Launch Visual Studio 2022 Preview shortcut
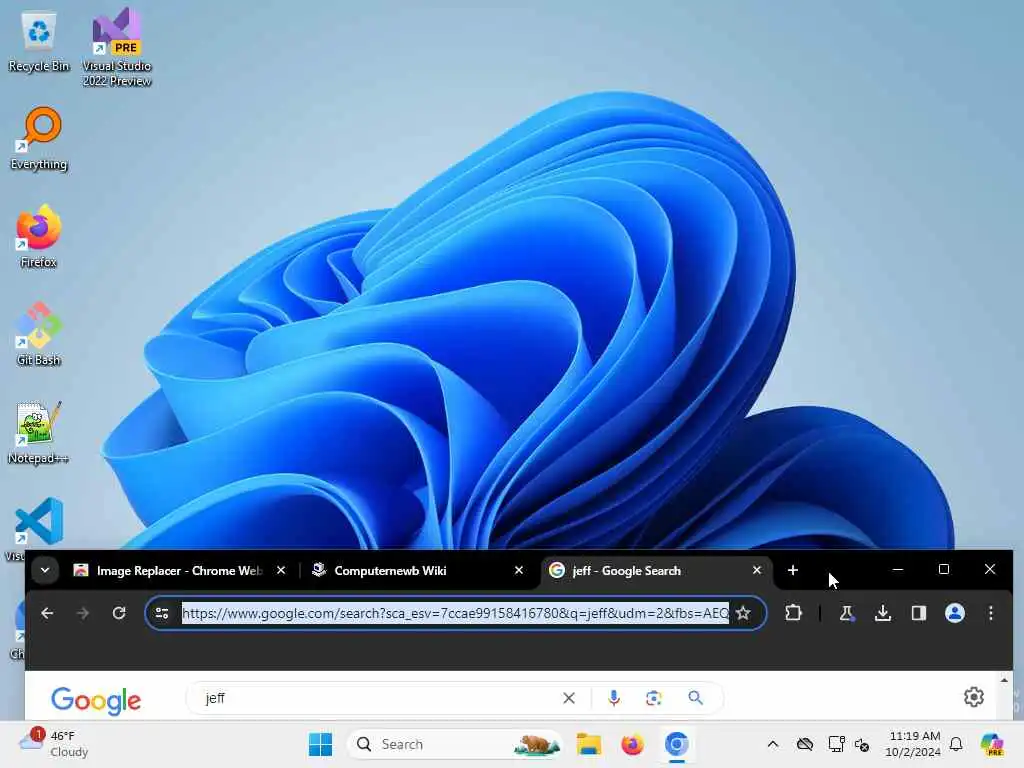Screen dimensions: 1024x768 [x=116, y=48]
